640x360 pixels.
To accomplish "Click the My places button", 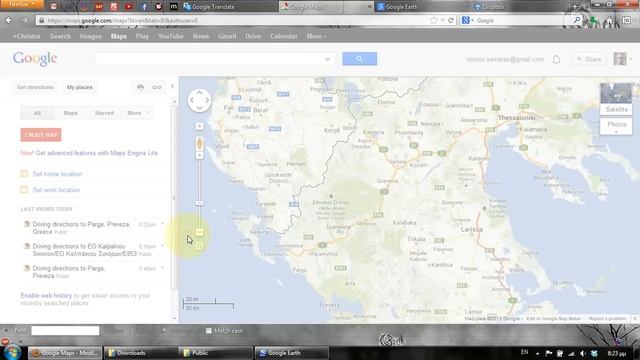I will pyautogui.click(x=80, y=87).
